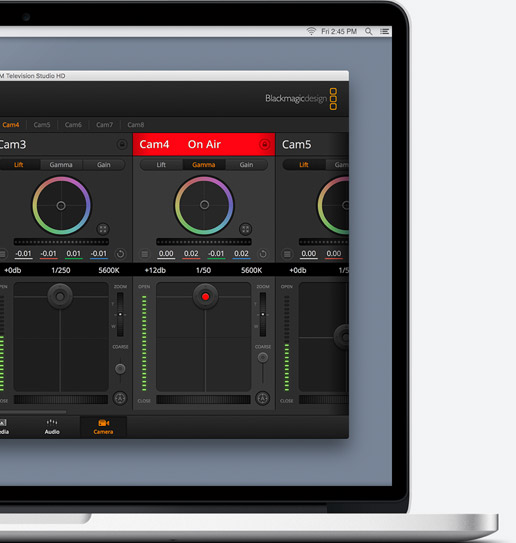The width and height of the screenshot is (516, 543).
Task: Choose Lift for Cam4 color wheel
Action: (161, 165)
